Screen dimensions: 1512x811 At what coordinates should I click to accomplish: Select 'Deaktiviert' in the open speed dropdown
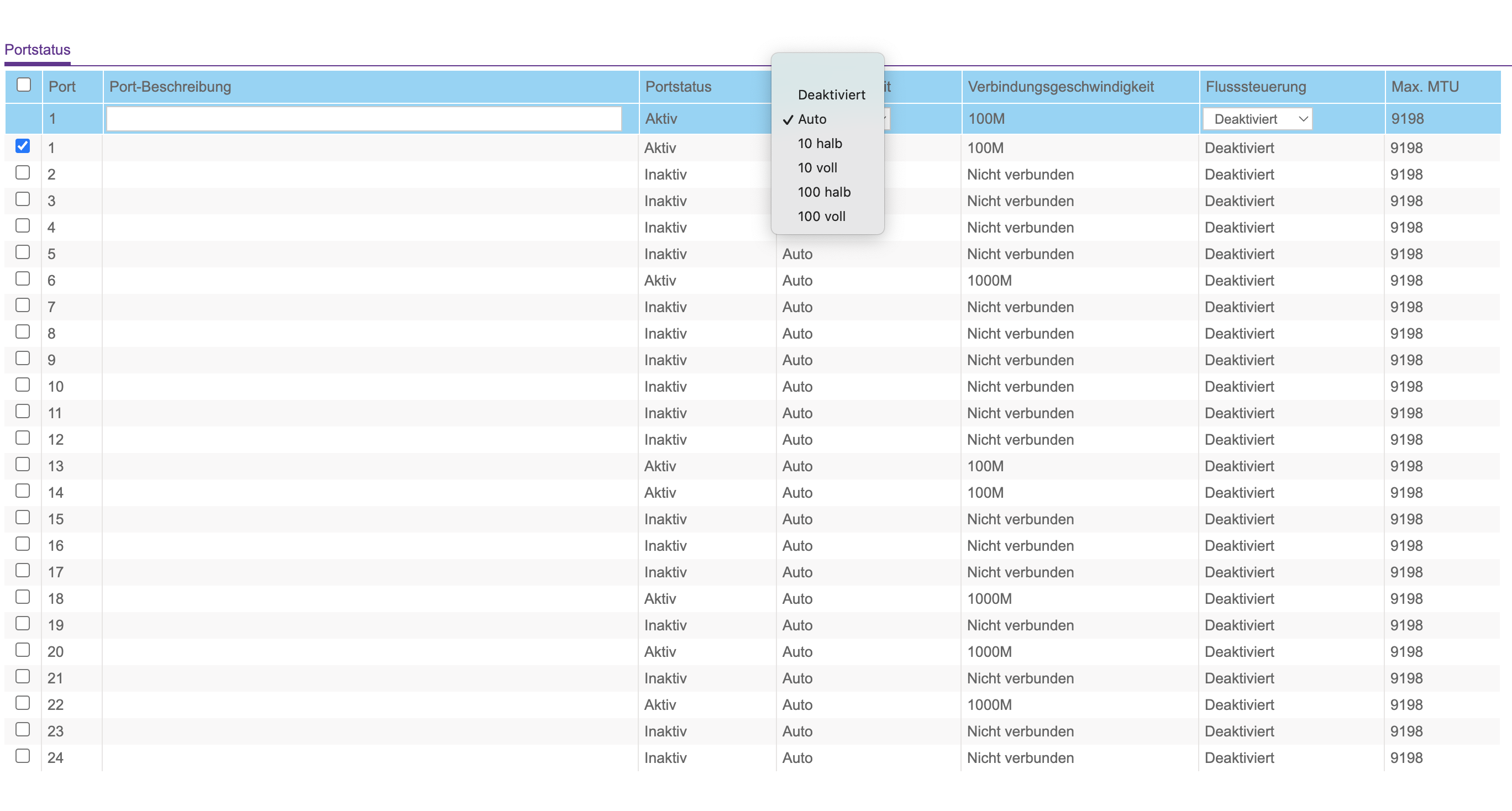pyautogui.click(x=831, y=94)
